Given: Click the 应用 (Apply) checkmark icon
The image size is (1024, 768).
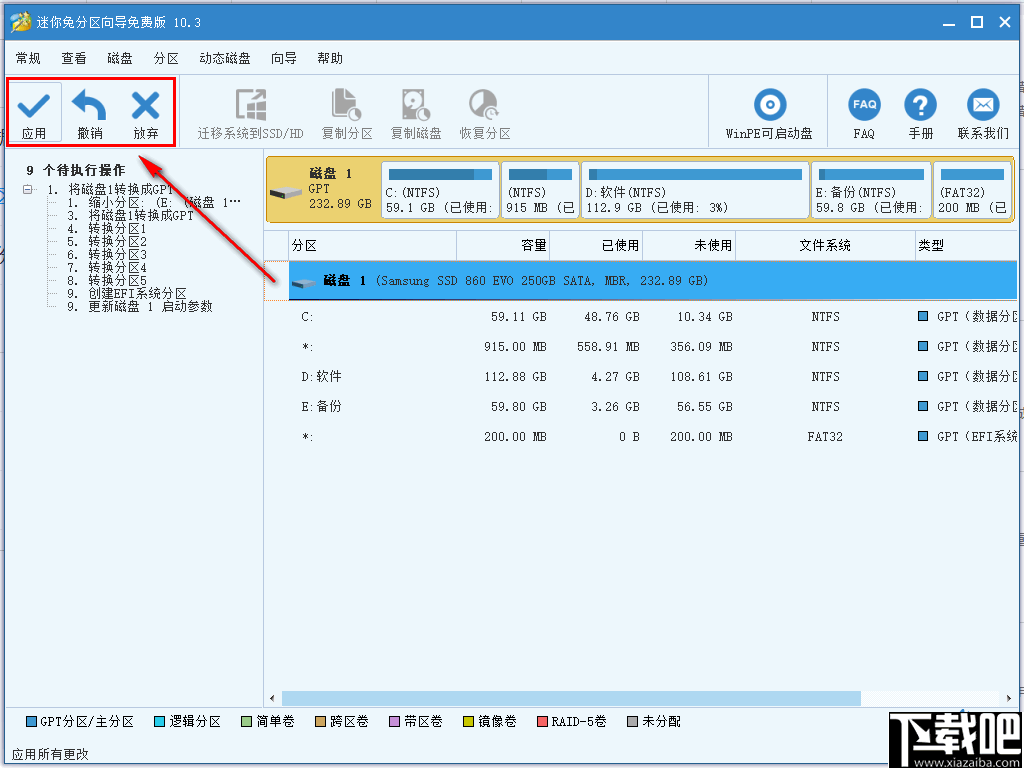Looking at the screenshot, I should tap(34, 110).
